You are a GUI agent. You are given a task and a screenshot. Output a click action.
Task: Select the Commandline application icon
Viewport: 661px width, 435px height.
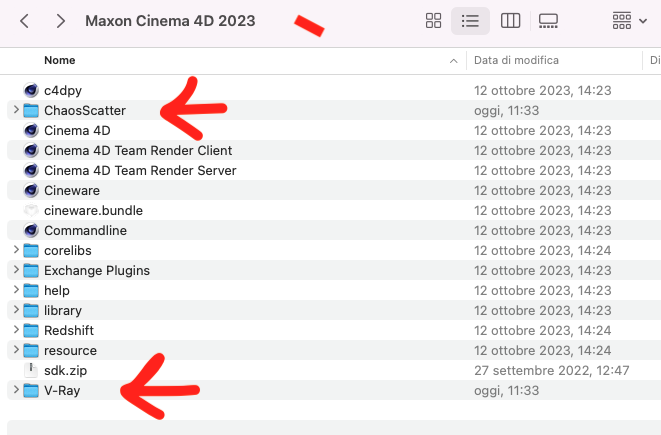click(x=31, y=231)
